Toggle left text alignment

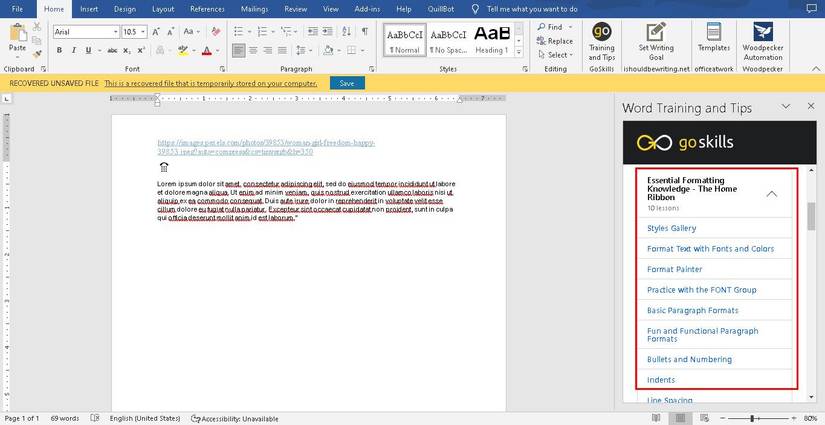click(x=238, y=50)
